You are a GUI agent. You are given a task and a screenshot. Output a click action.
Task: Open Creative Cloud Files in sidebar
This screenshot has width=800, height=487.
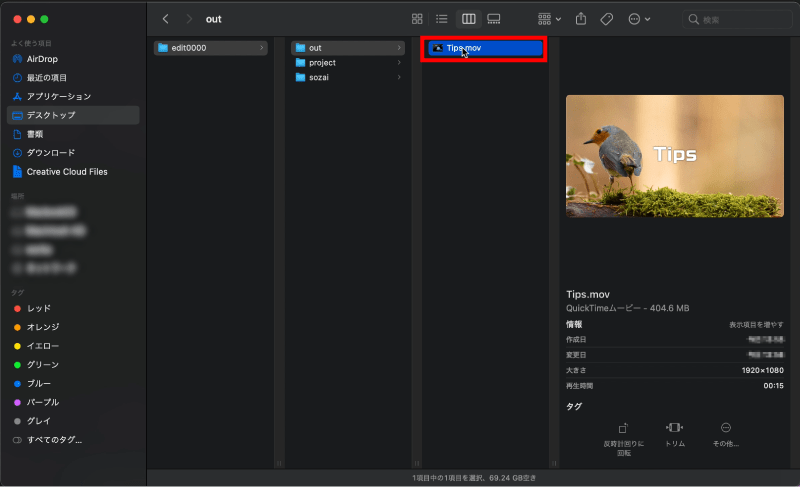[x=73, y=171]
